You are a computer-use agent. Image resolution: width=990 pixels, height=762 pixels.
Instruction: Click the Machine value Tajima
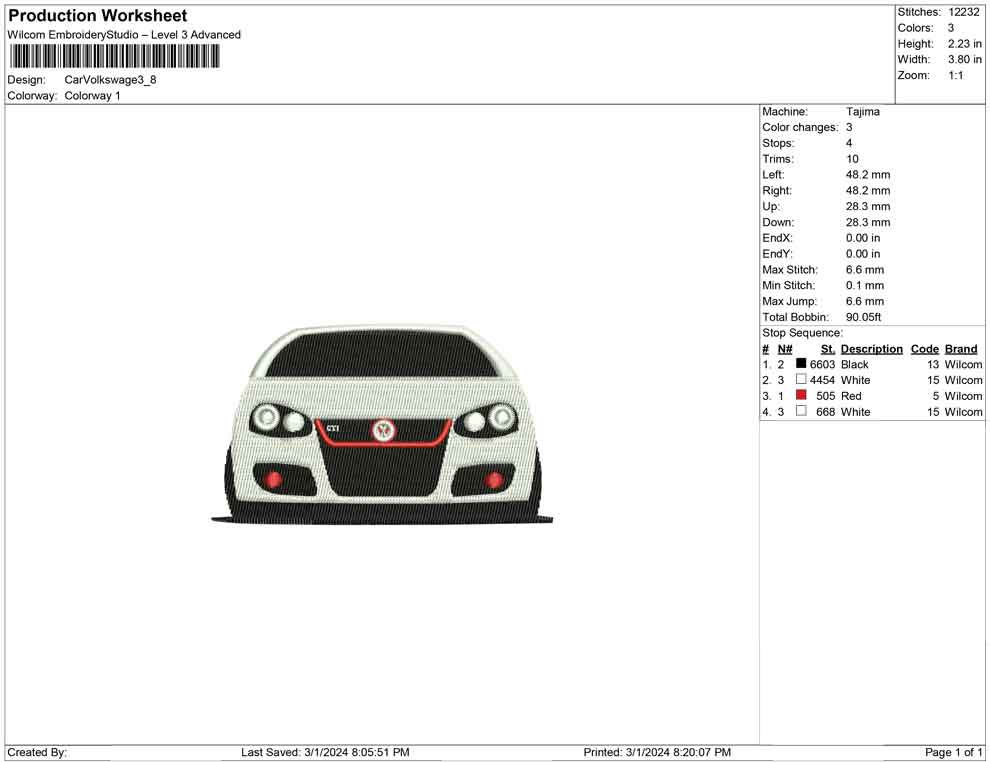862,112
